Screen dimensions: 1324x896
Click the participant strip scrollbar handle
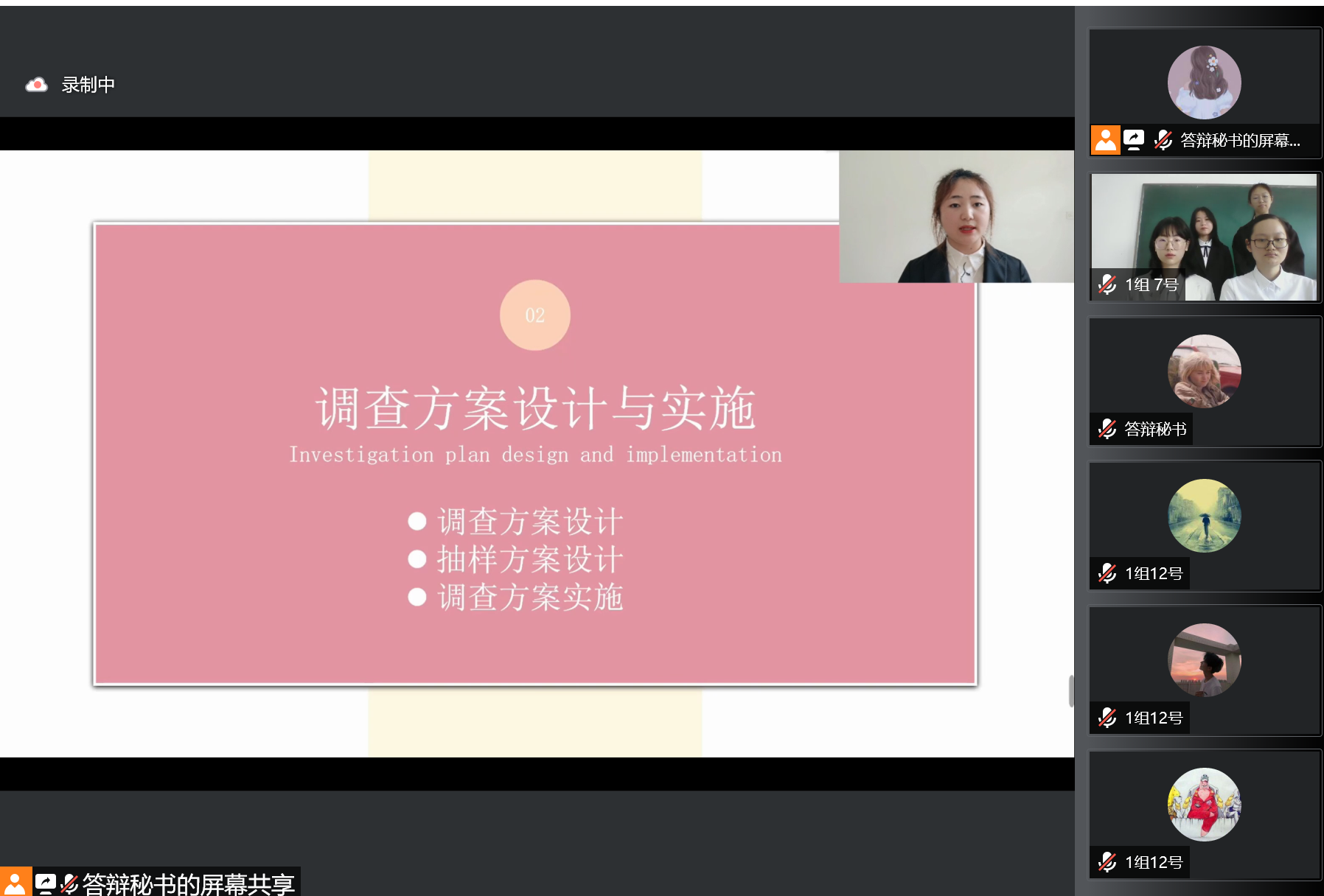1071,690
